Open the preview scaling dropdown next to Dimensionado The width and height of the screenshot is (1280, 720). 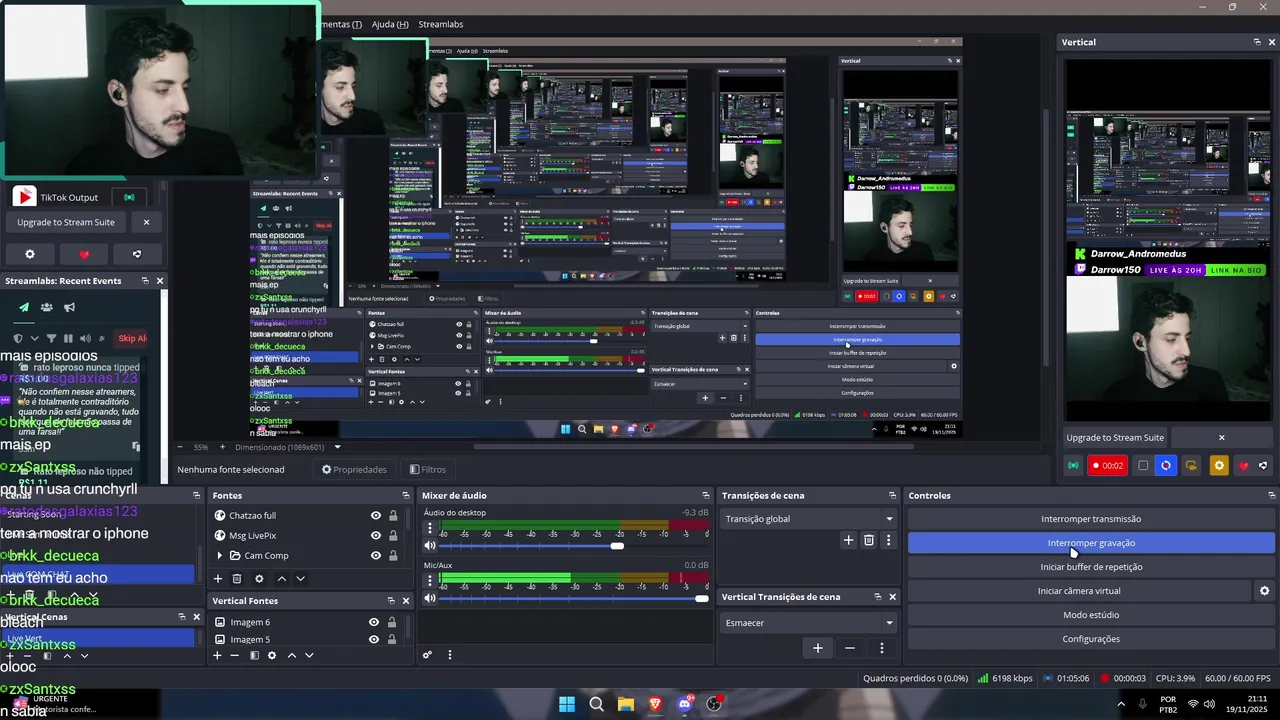point(337,447)
